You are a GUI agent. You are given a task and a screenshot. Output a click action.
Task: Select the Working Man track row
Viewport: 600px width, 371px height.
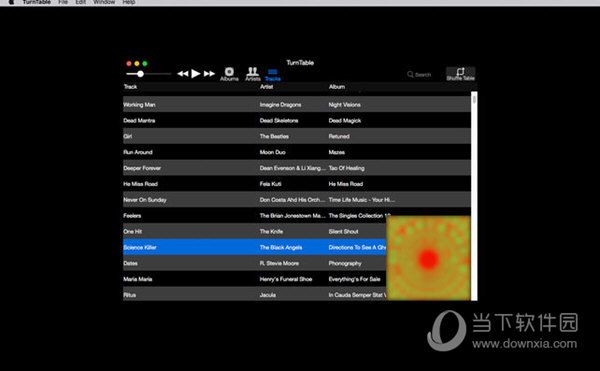click(x=297, y=104)
